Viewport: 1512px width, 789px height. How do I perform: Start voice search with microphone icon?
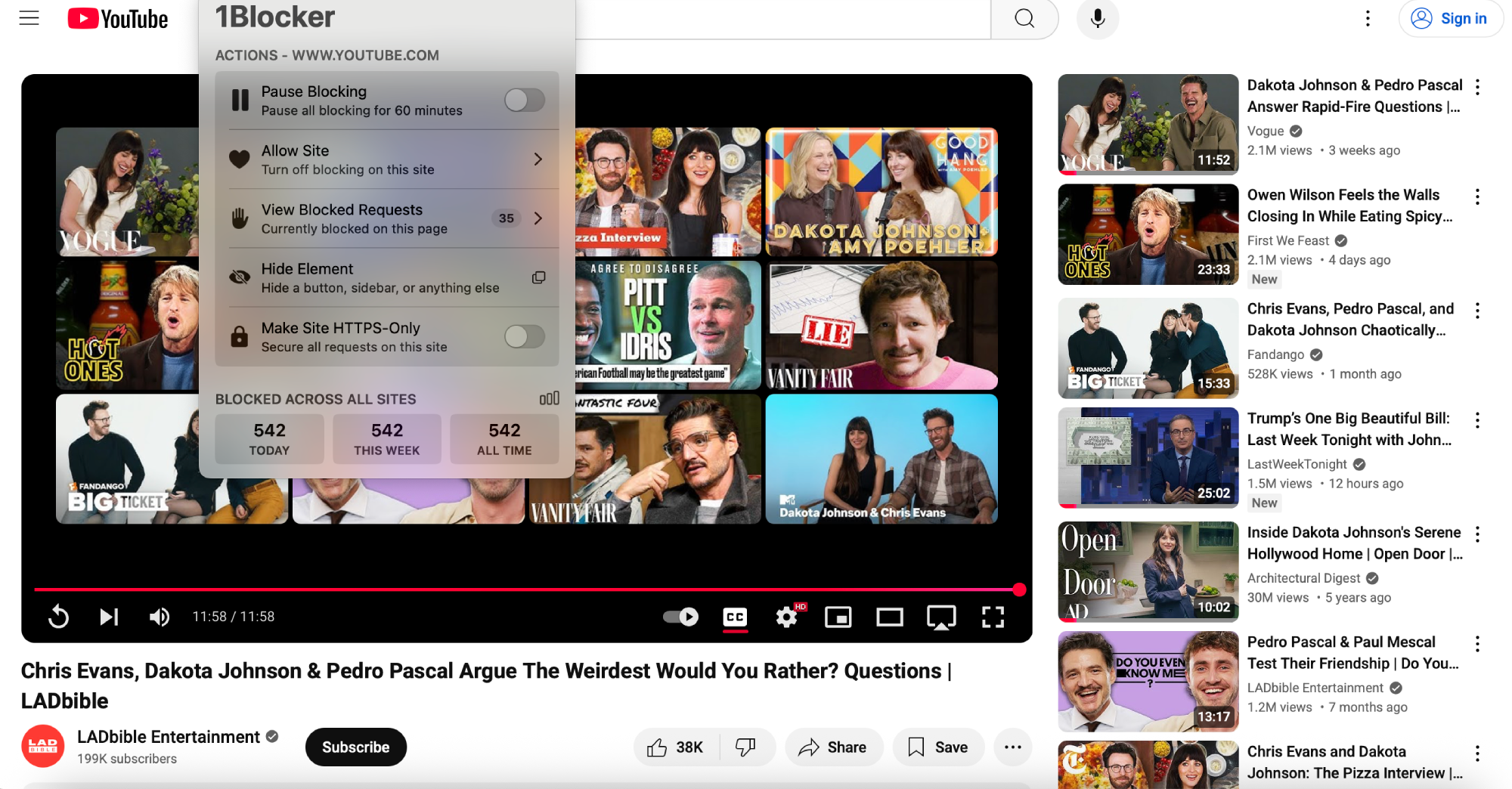coord(1098,18)
